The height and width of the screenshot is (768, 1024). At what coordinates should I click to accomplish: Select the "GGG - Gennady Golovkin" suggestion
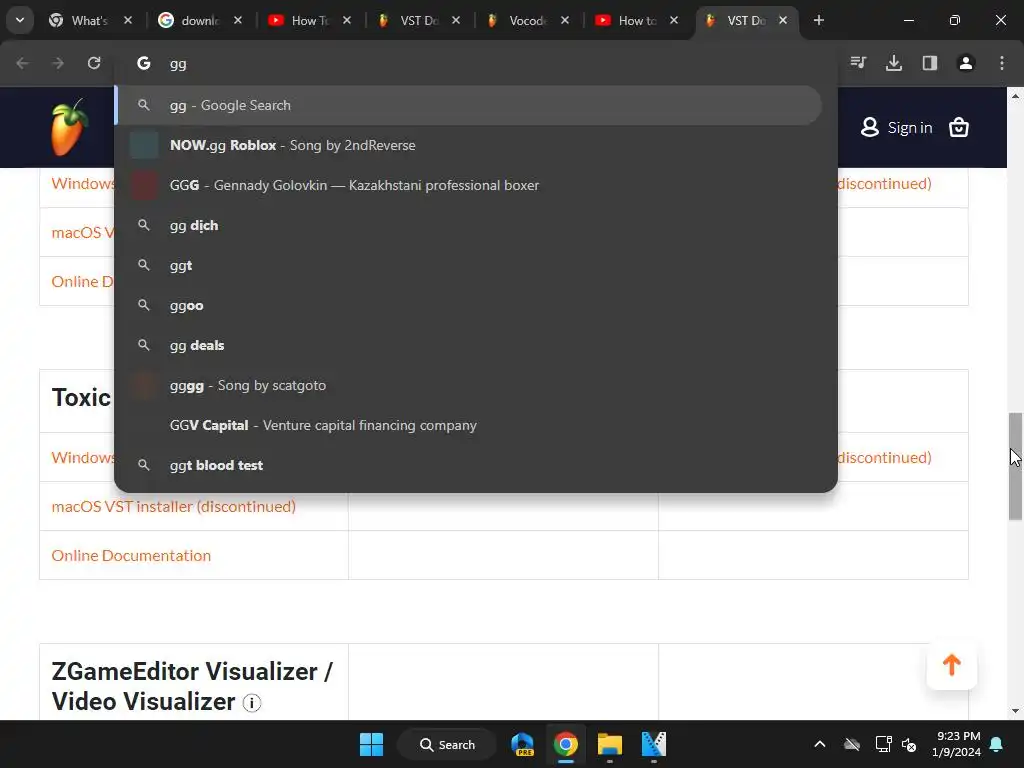[468, 185]
